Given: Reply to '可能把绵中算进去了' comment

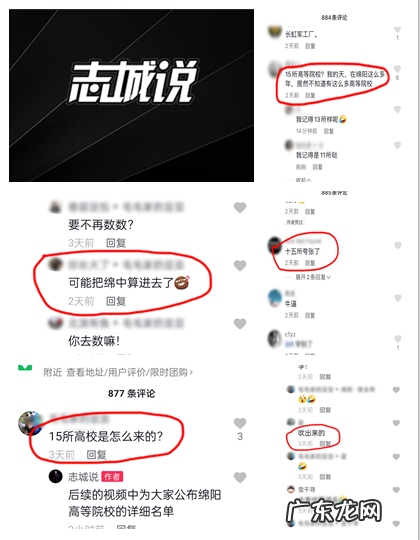Looking at the screenshot, I should click(116, 301).
